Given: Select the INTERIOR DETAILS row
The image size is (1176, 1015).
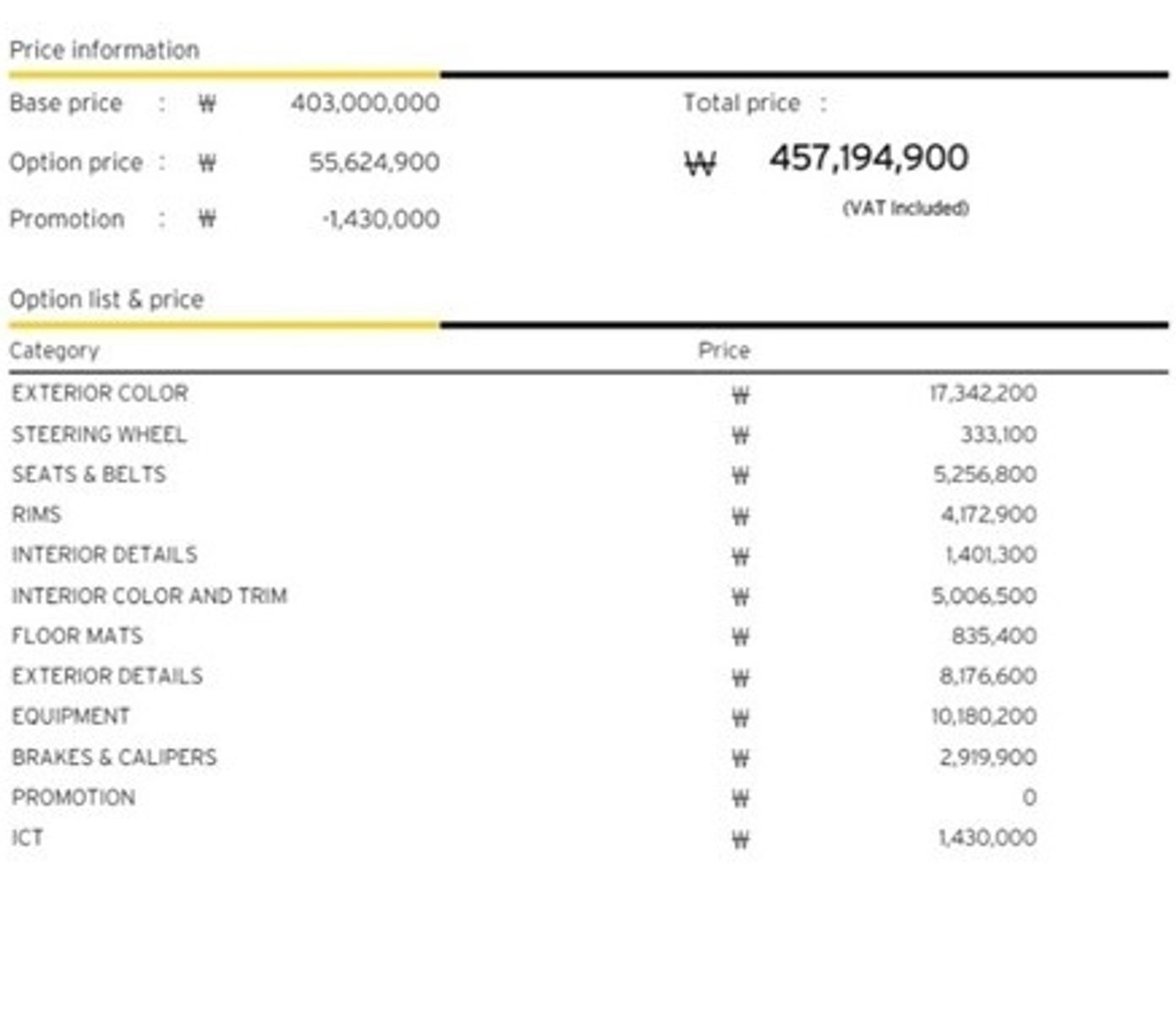Looking at the screenshot, I should point(523,555).
